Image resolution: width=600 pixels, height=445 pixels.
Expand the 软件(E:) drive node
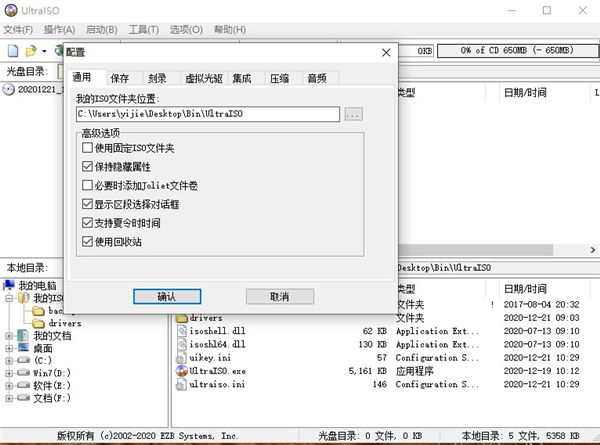[x=9, y=386]
